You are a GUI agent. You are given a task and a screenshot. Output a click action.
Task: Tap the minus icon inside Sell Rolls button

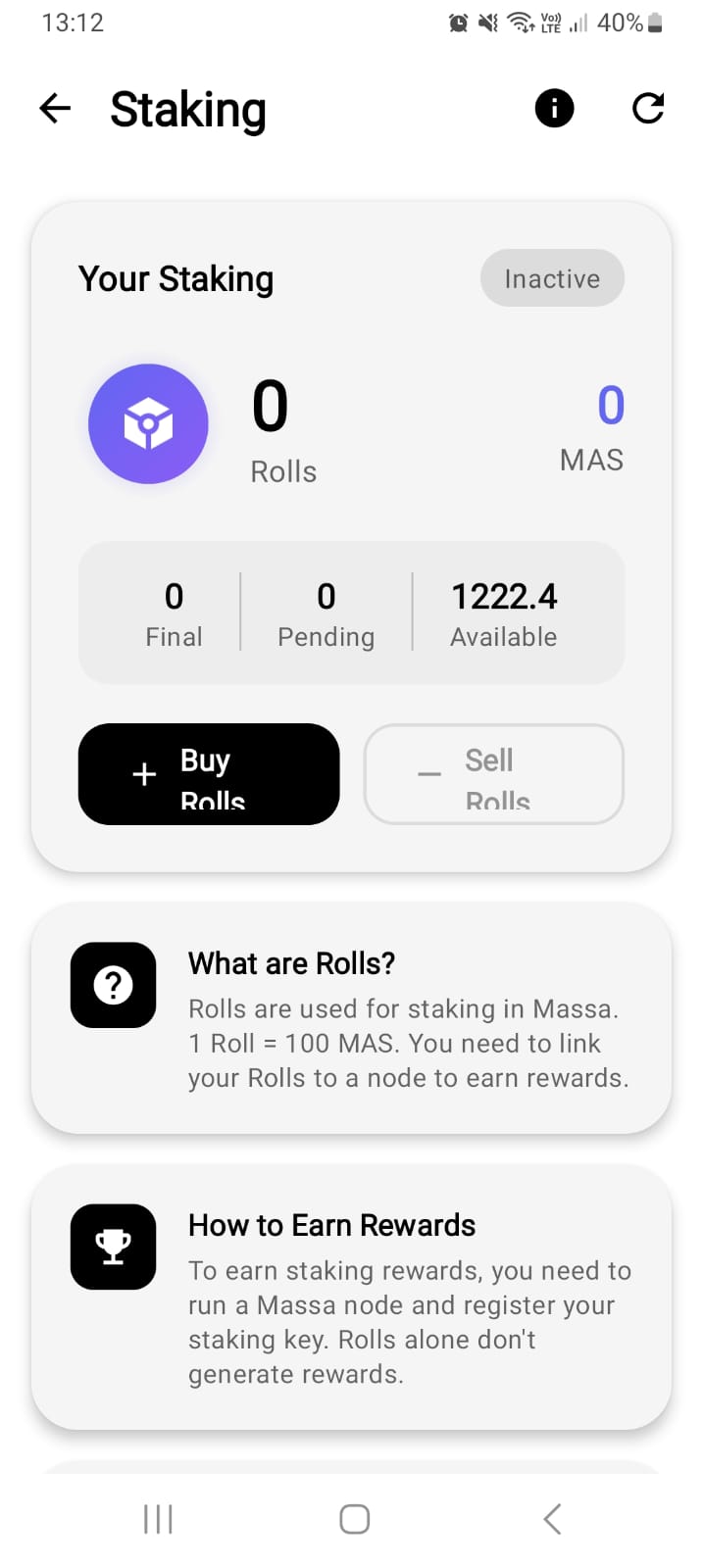(x=428, y=774)
